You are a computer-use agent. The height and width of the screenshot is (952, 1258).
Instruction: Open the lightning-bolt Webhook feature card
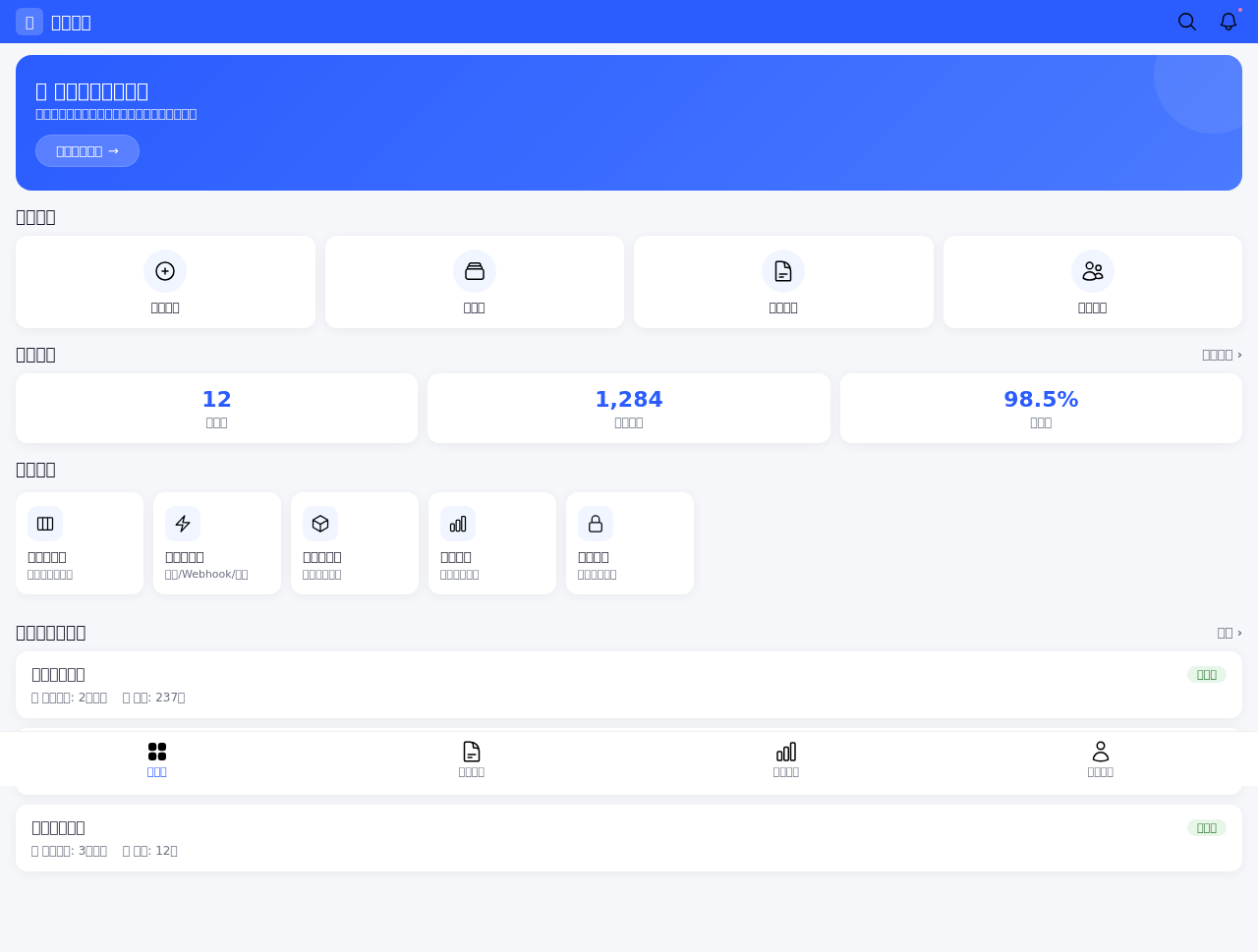point(217,543)
